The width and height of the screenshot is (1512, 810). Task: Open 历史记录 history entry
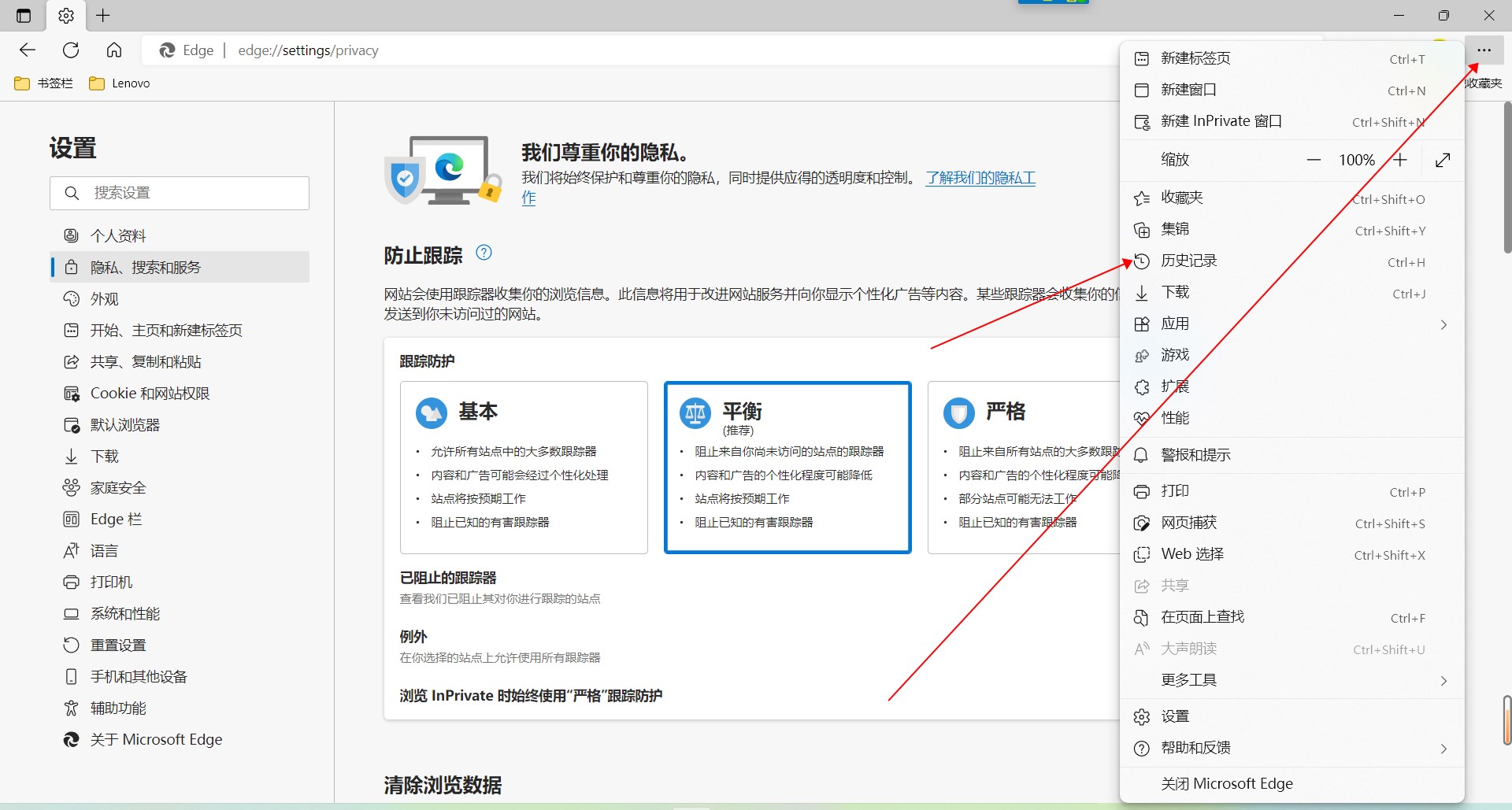pos(1291,261)
